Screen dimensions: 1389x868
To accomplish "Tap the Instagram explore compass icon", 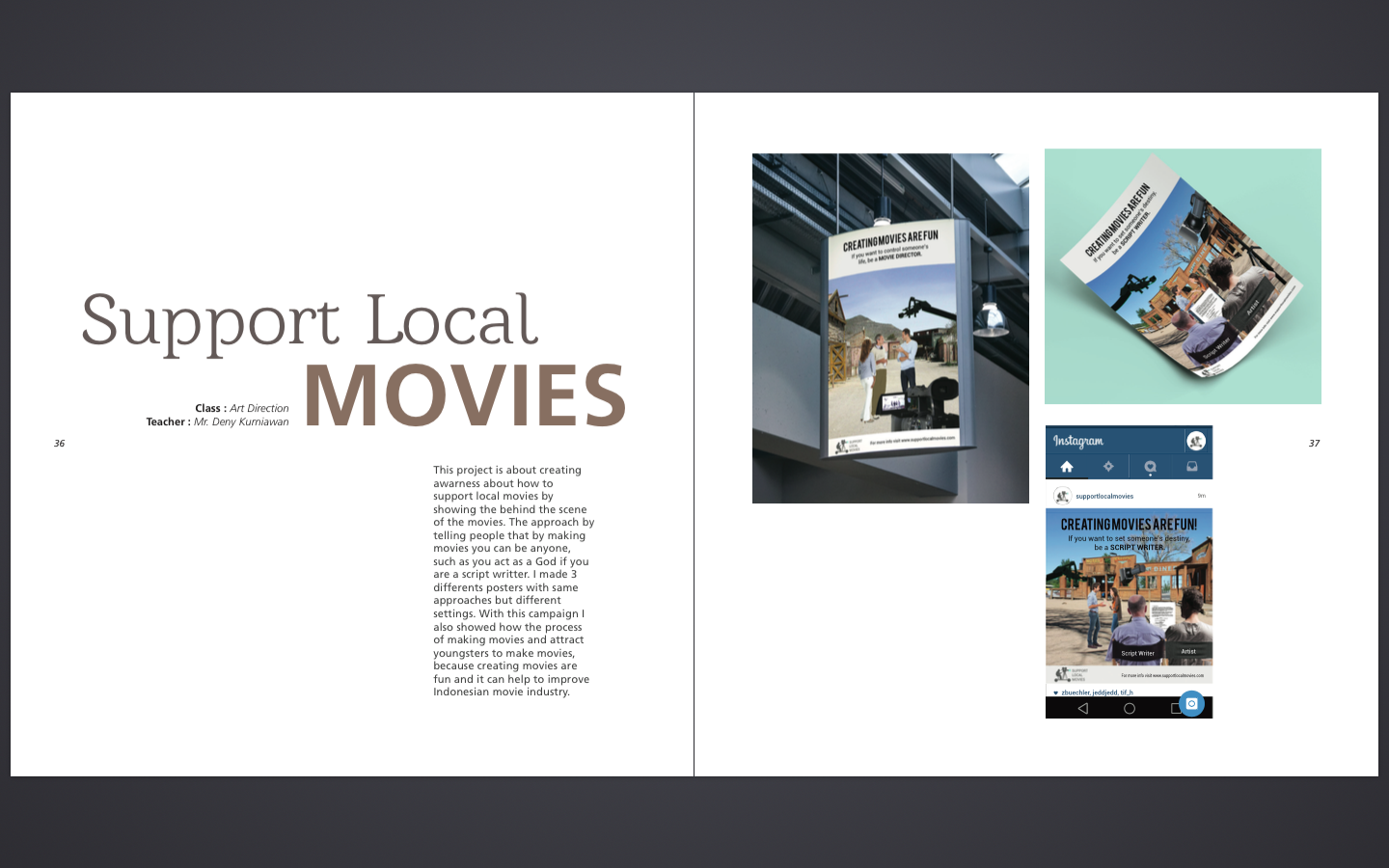I will (1108, 467).
